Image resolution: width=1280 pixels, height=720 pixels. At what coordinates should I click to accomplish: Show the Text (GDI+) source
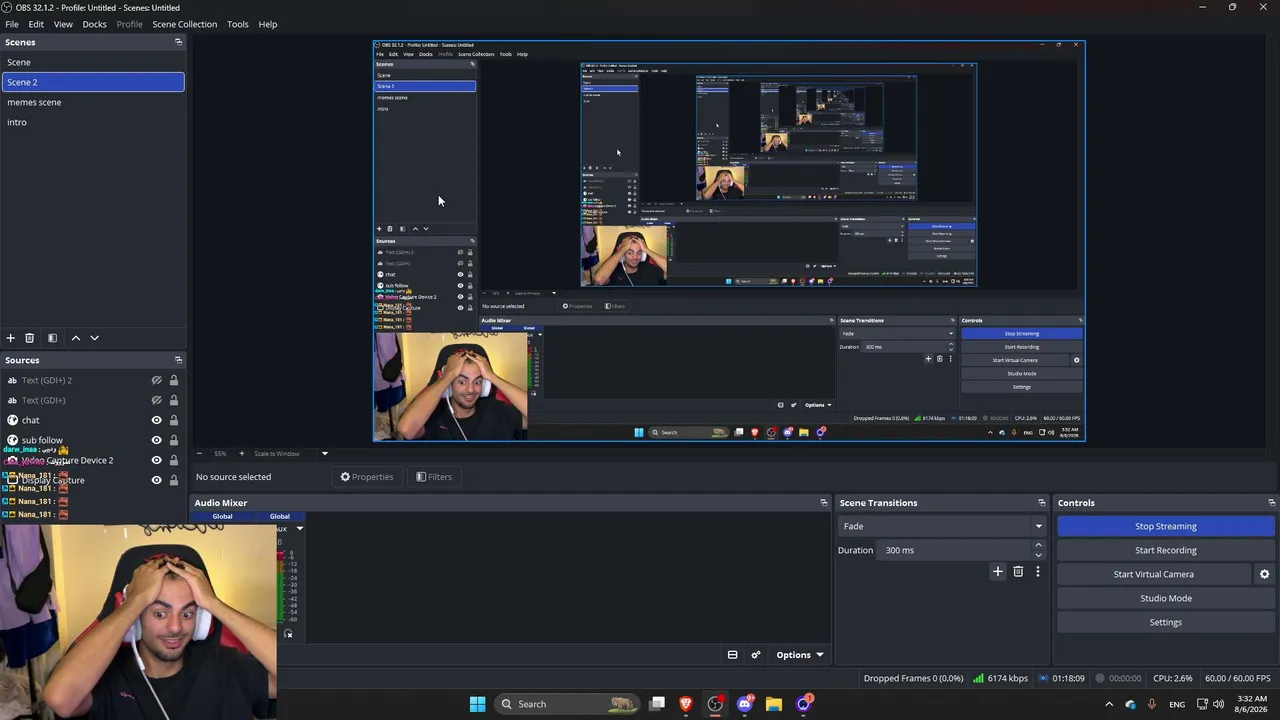coord(156,400)
